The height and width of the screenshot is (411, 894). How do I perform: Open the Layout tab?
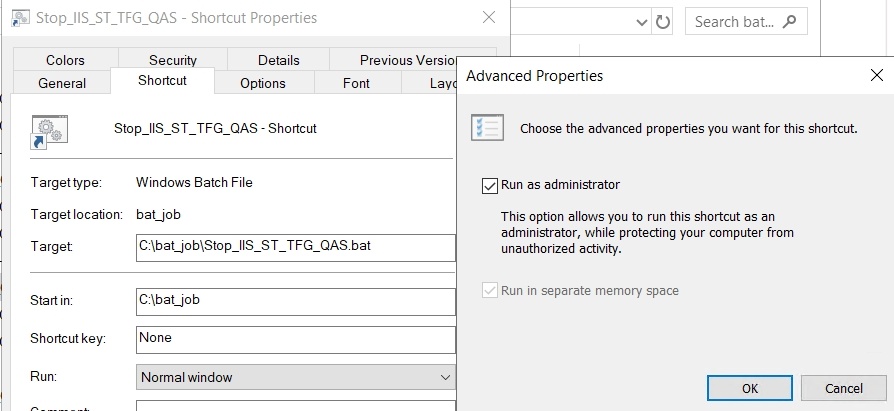[429, 83]
